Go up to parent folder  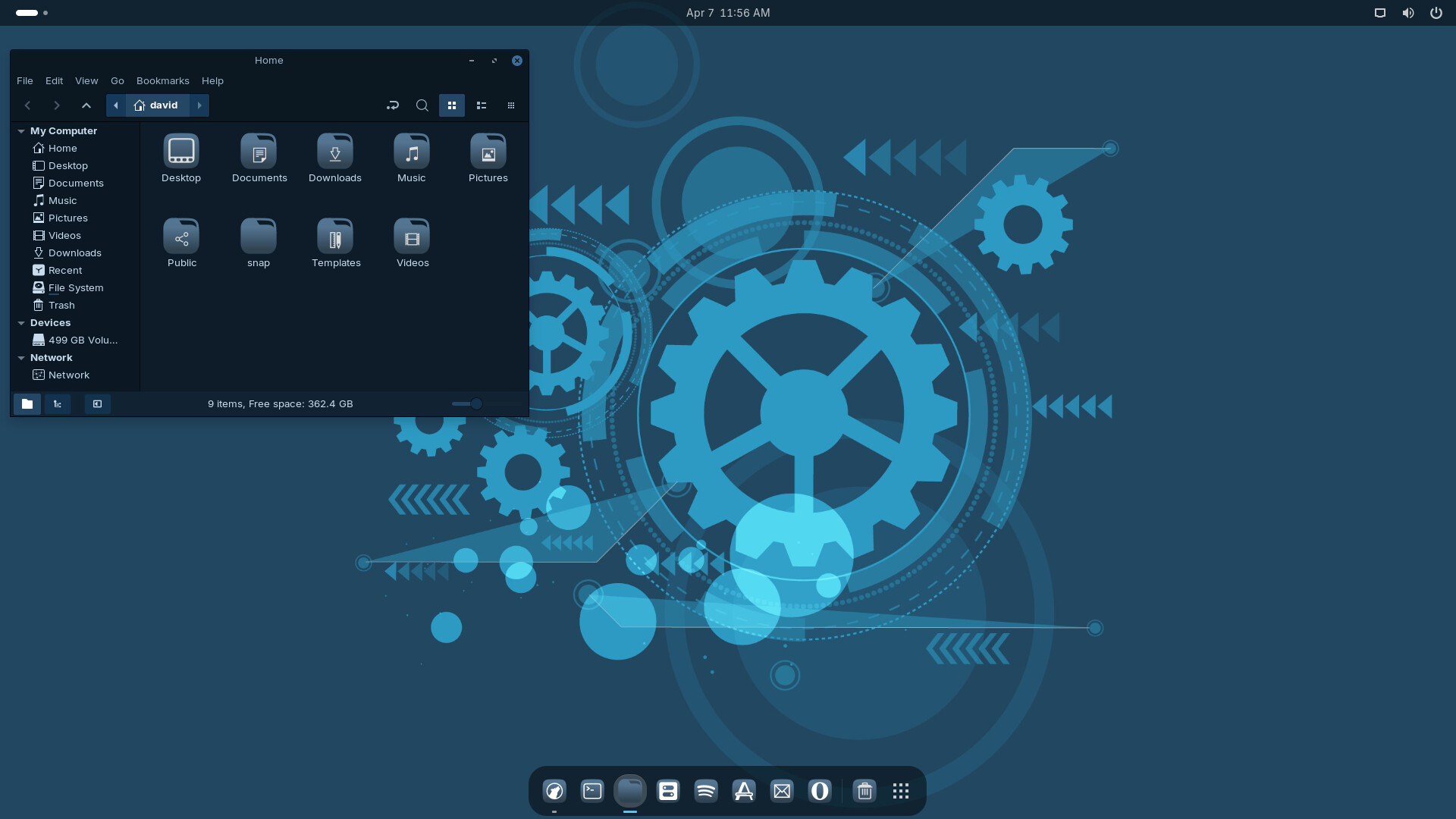(x=86, y=105)
